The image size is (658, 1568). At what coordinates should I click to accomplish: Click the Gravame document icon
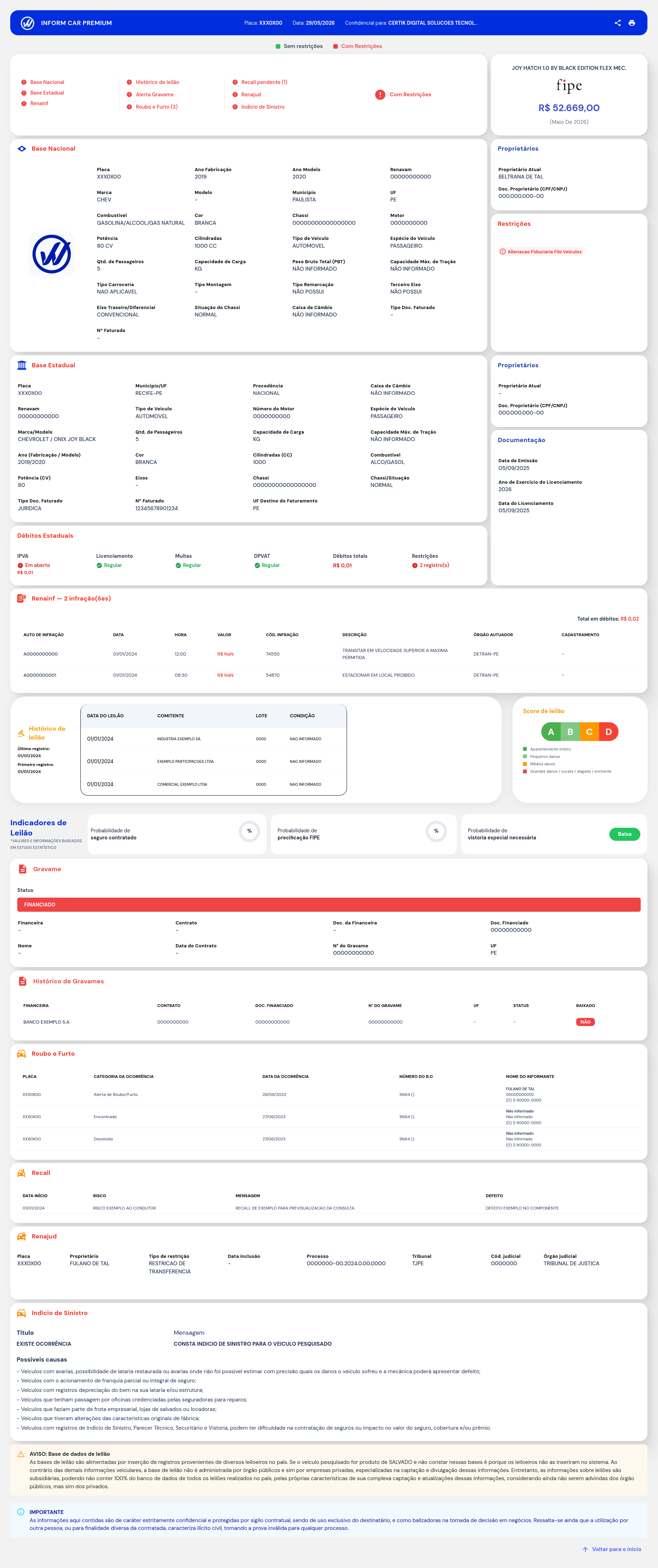coord(23,869)
